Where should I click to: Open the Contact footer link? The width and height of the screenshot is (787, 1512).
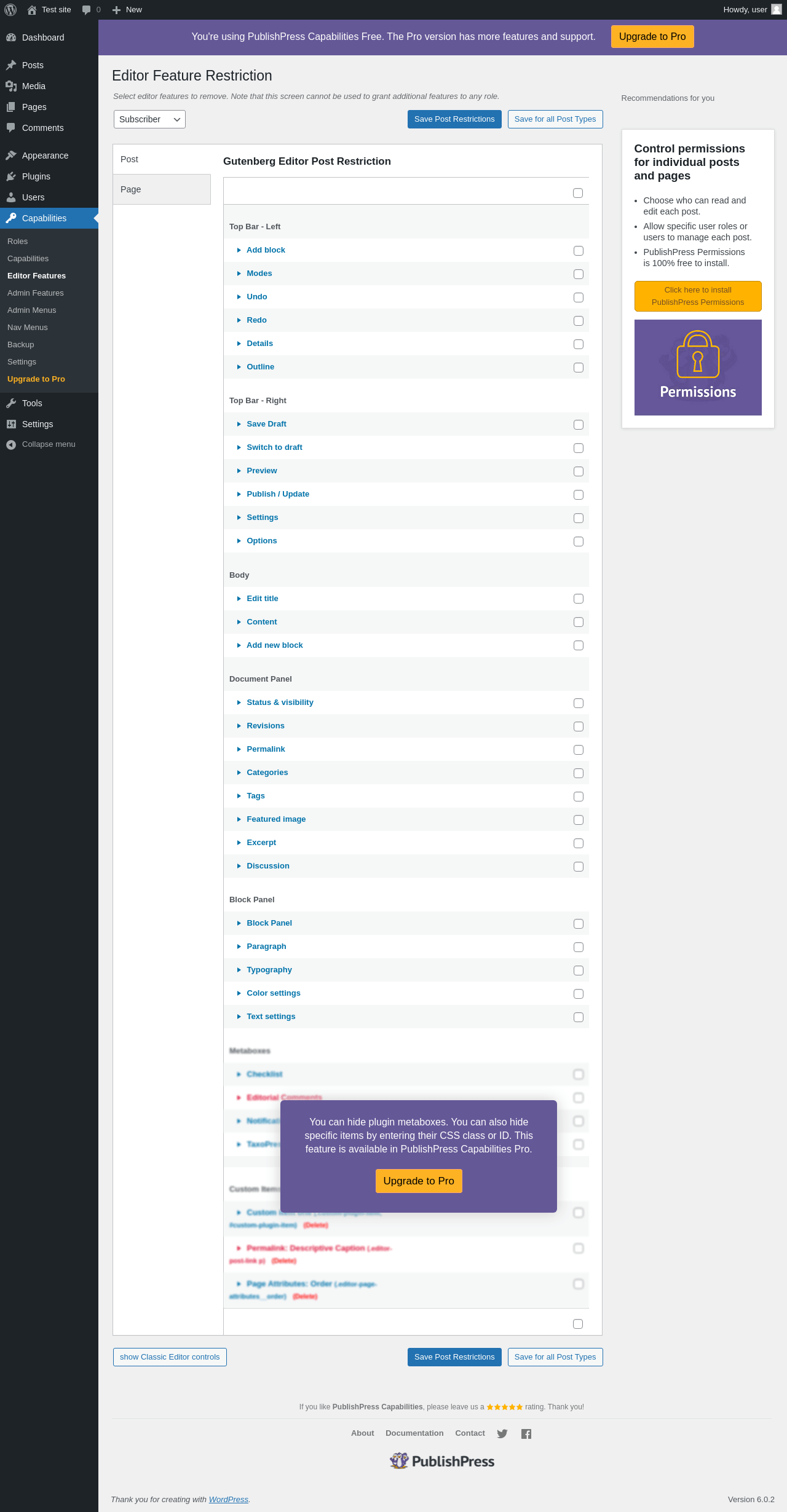pos(470,1433)
